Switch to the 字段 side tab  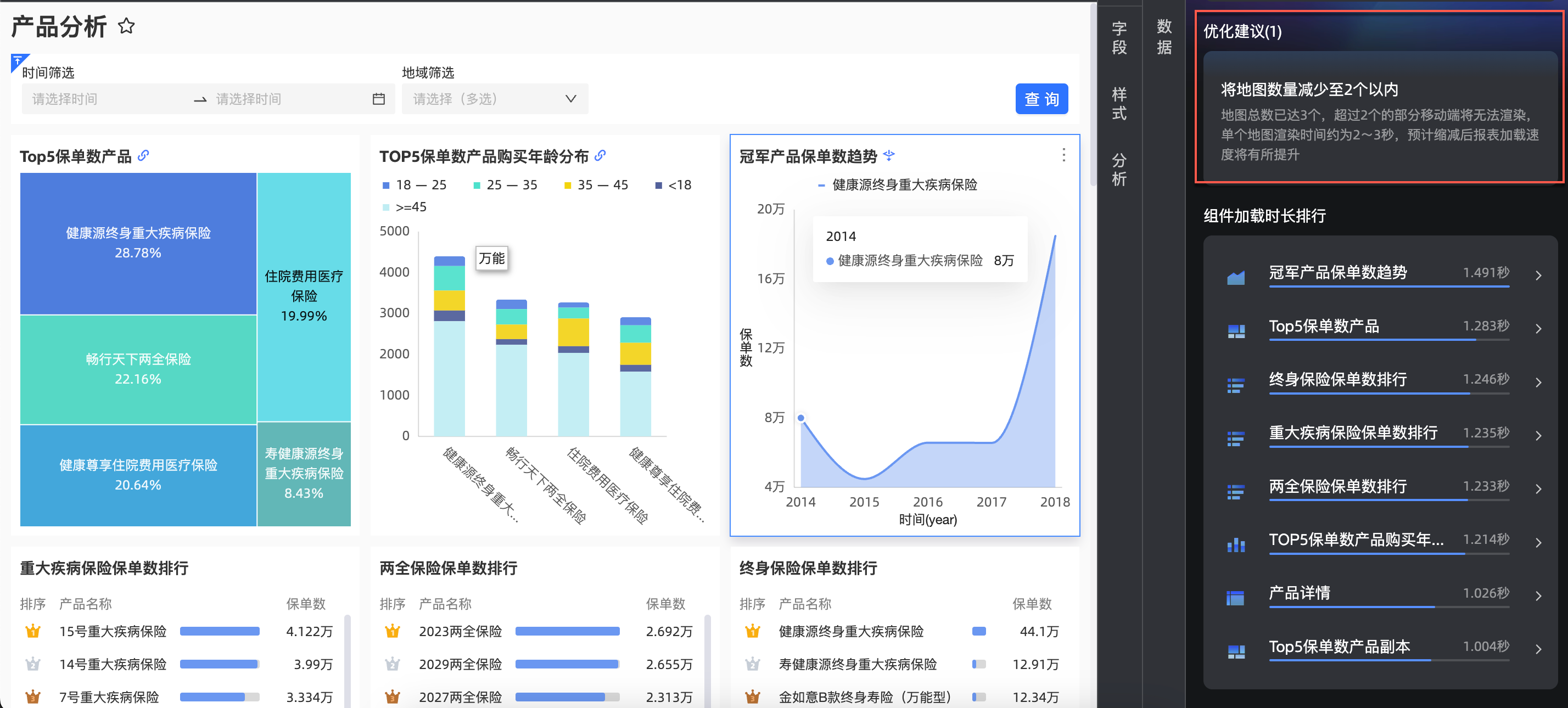1119,38
